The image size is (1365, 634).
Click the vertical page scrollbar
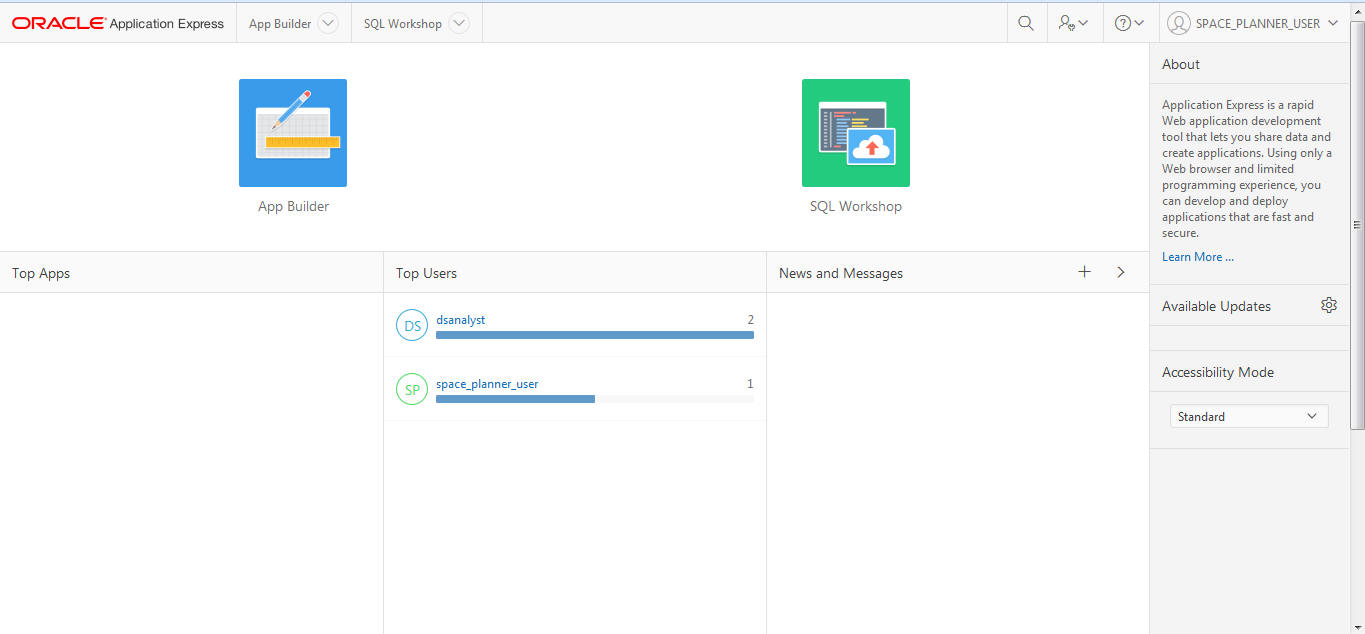coord(1357,225)
